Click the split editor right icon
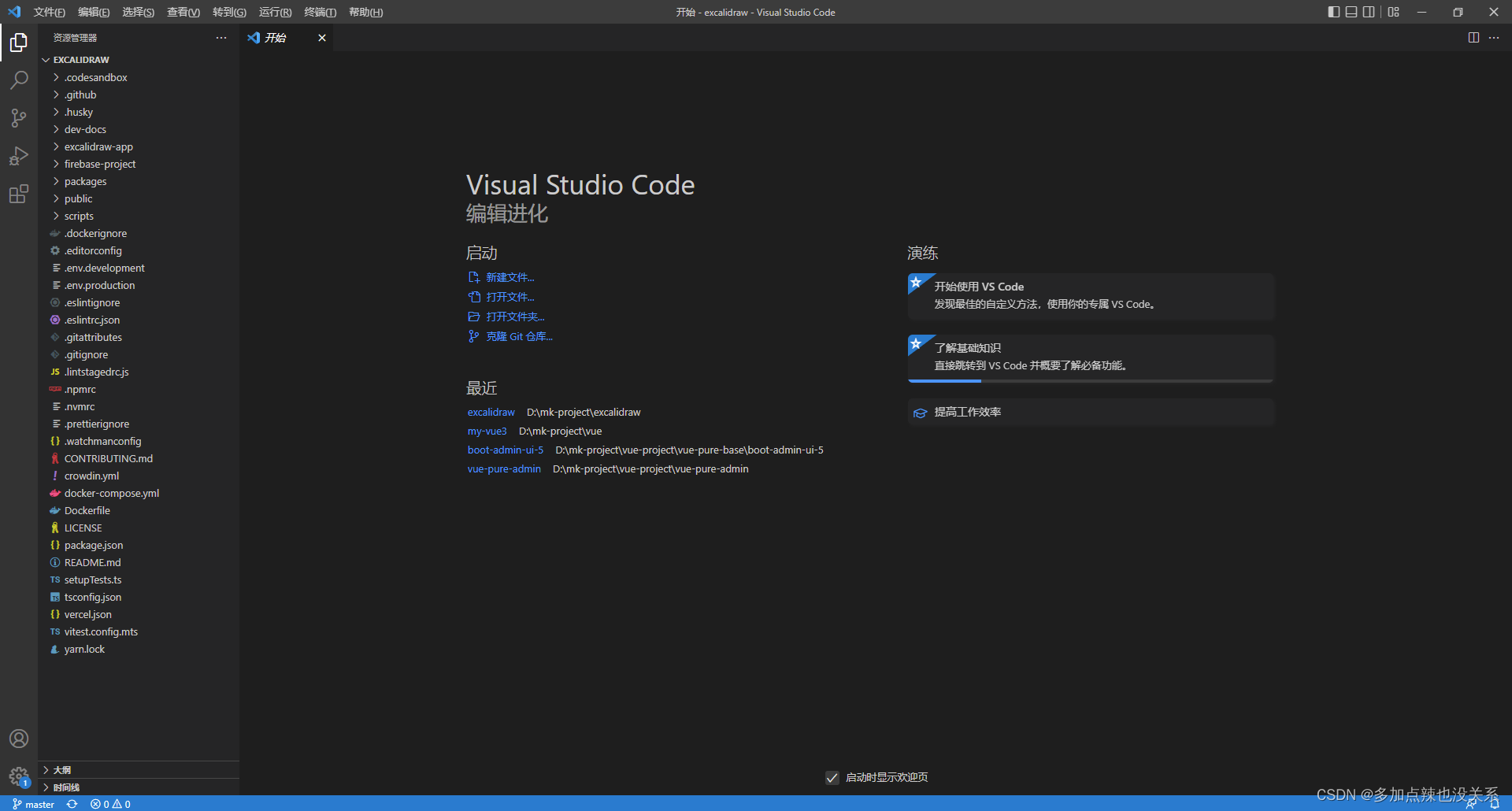 coord(1473,38)
